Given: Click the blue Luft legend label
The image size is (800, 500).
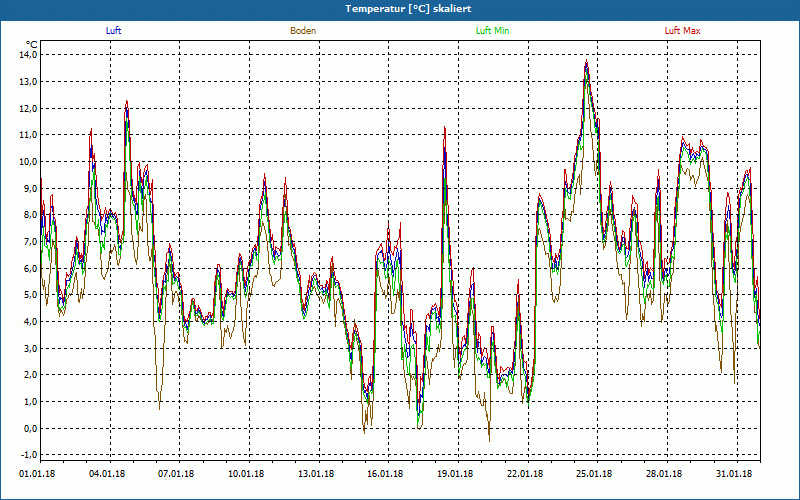Looking at the screenshot, I should [113, 31].
